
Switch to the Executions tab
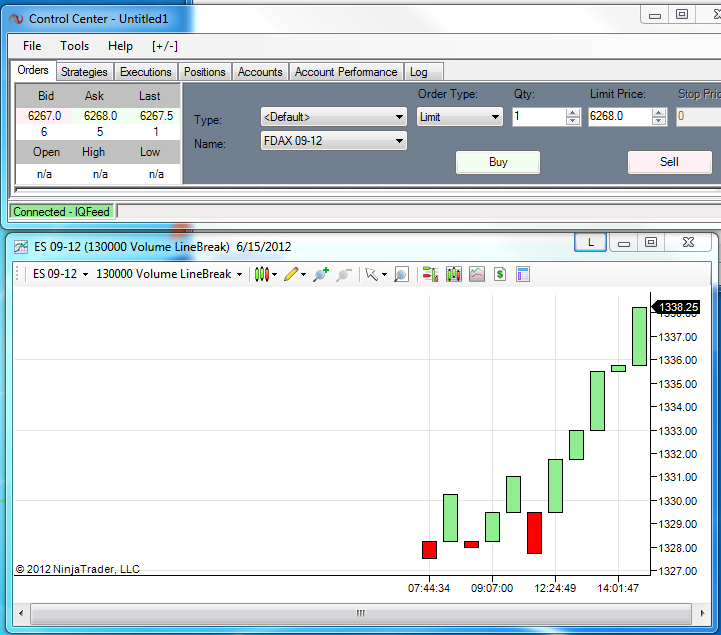pos(145,72)
